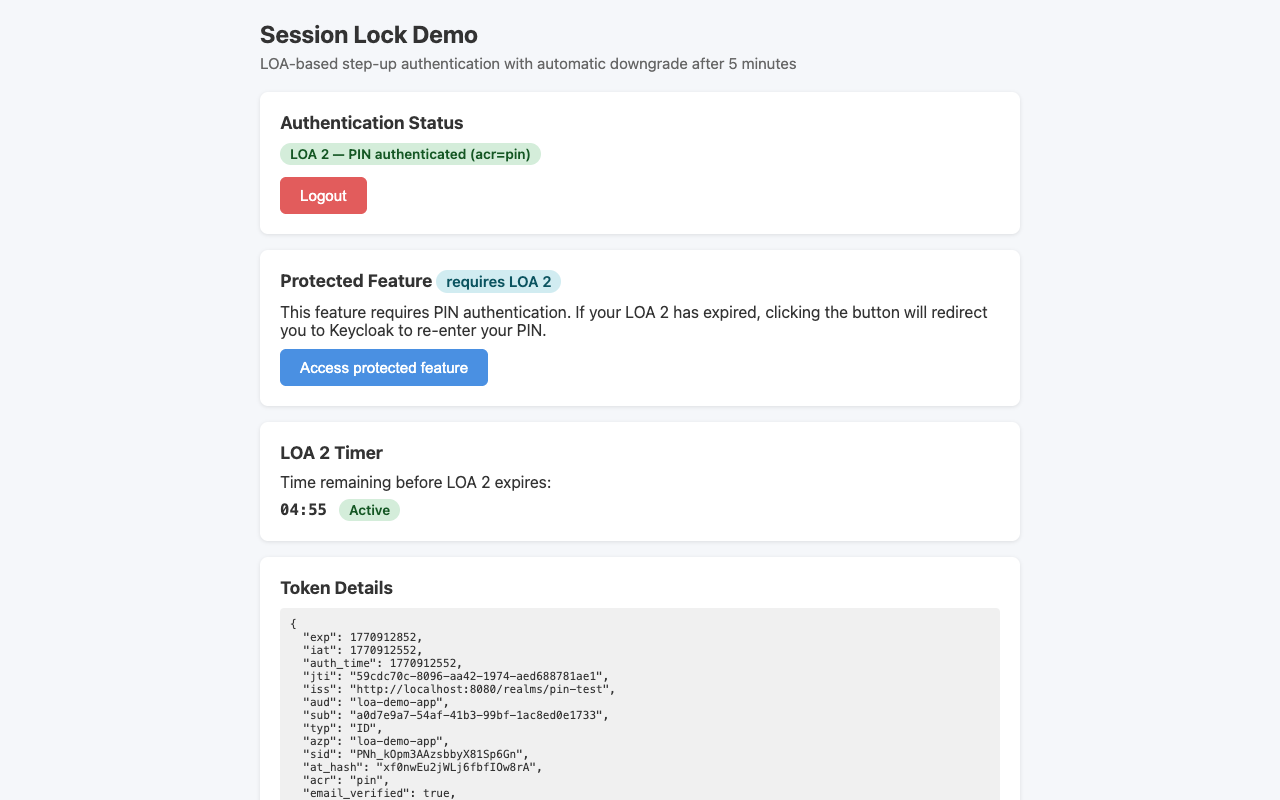1280x800 pixels.
Task: Click the Active status badge
Action: (x=369, y=510)
